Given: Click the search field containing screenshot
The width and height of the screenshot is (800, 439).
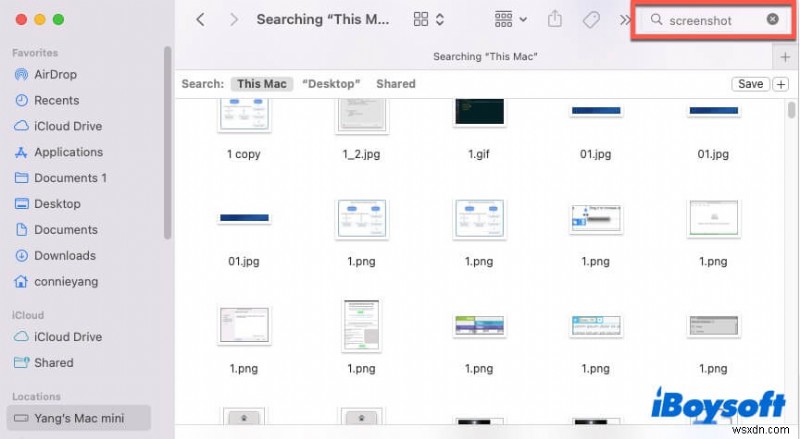Looking at the screenshot, I should (x=713, y=20).
